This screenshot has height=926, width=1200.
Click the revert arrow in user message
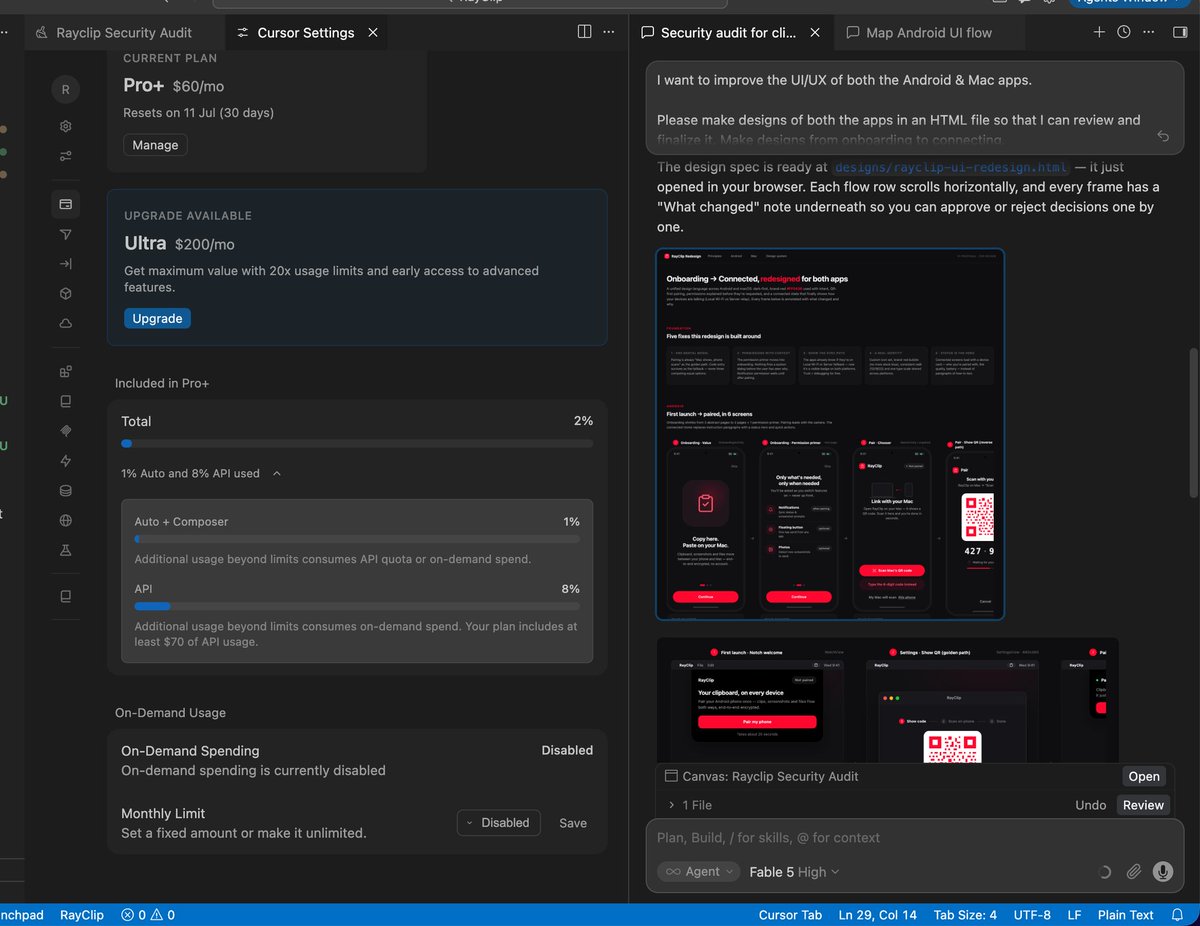[x=1163, y=136]
